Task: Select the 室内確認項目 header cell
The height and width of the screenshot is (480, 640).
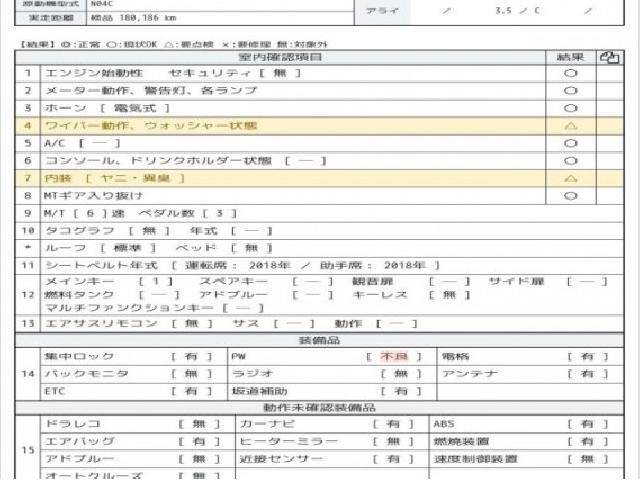Action: pyautogui.click(x=280, y=57)
